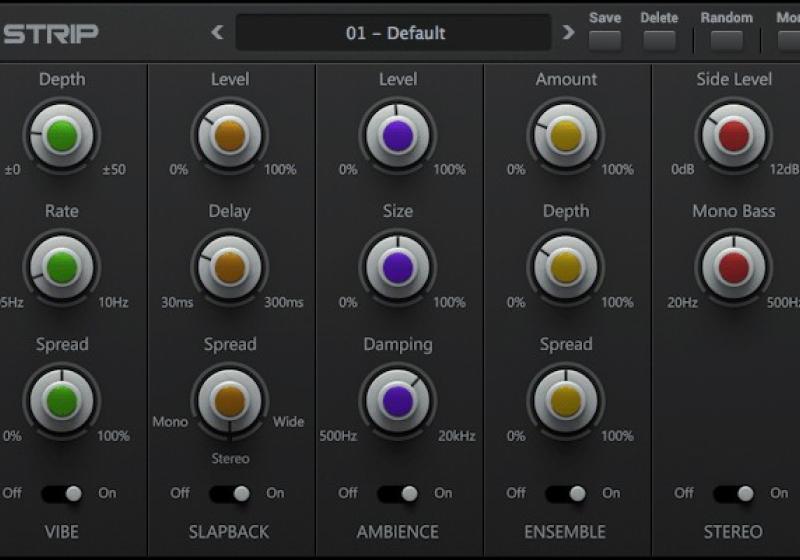Toggle the VIBE on/off switch

(x=62, y=493)
